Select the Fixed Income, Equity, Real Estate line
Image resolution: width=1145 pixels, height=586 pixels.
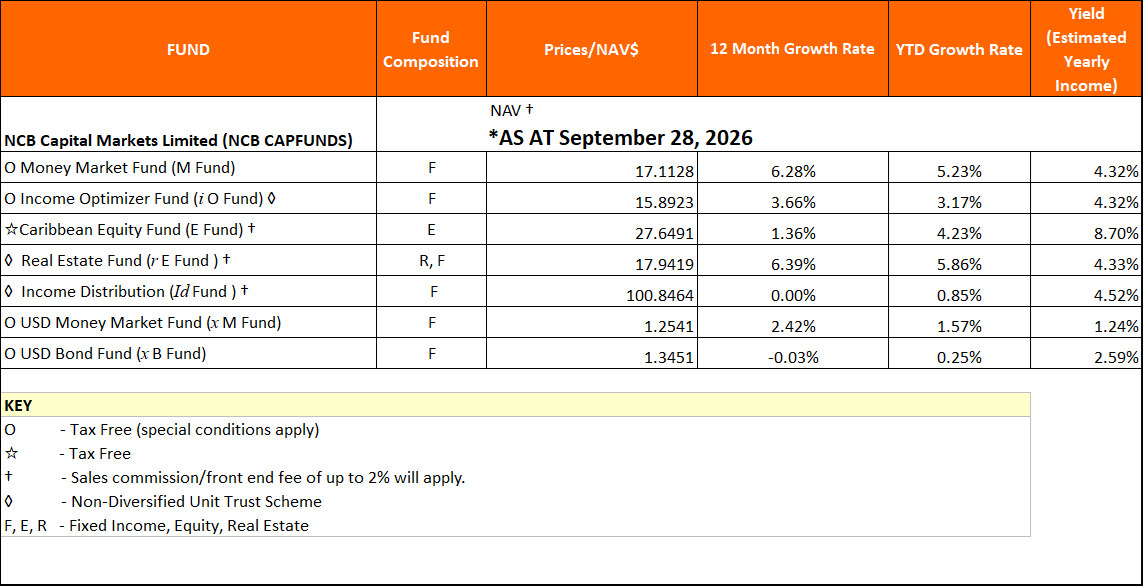click(156, 525)
